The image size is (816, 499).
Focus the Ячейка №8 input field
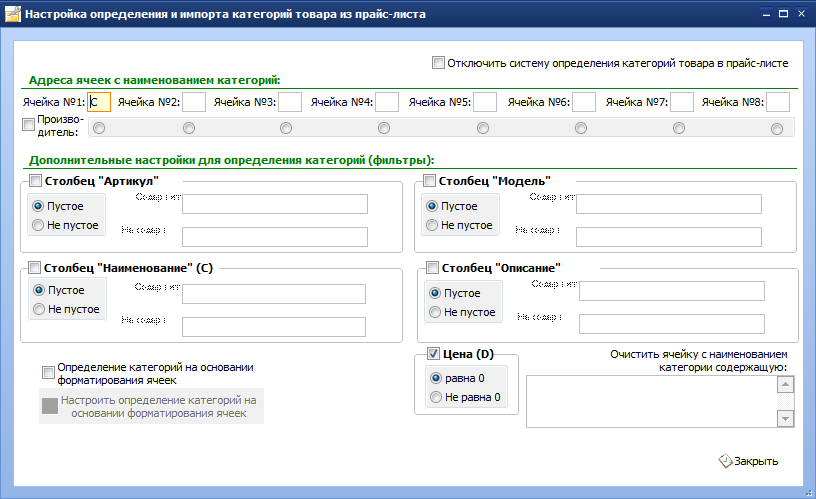[778, 102]
